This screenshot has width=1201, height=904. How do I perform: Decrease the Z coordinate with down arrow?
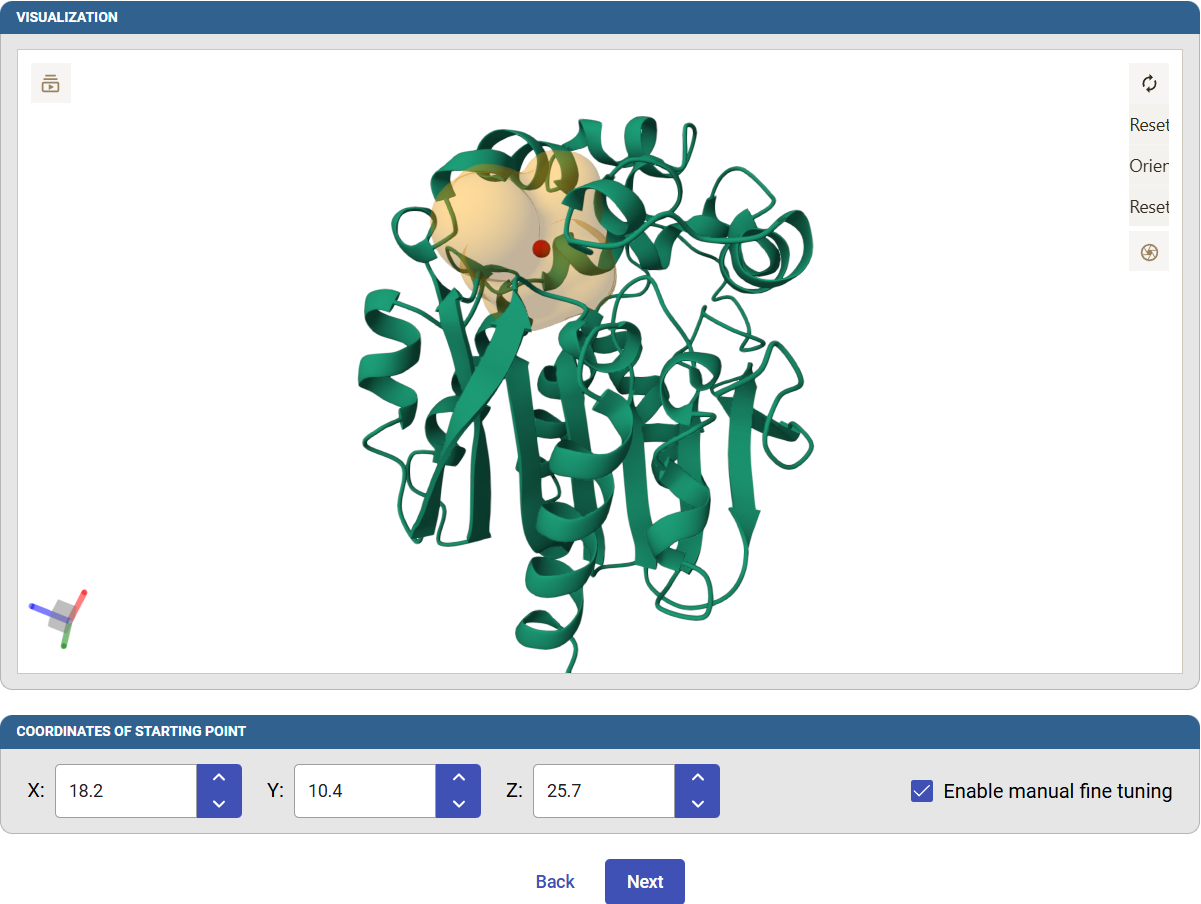[697, 804]
